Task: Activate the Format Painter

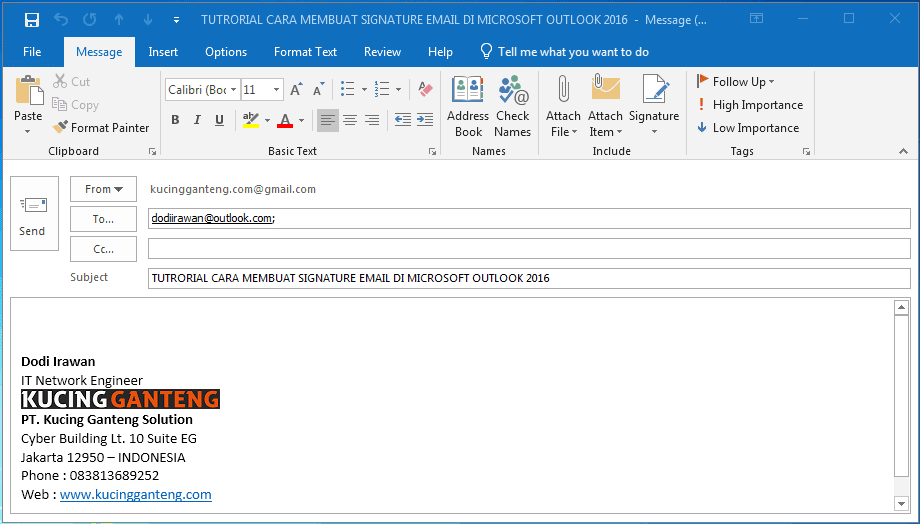Action: [x=100, y=127]
